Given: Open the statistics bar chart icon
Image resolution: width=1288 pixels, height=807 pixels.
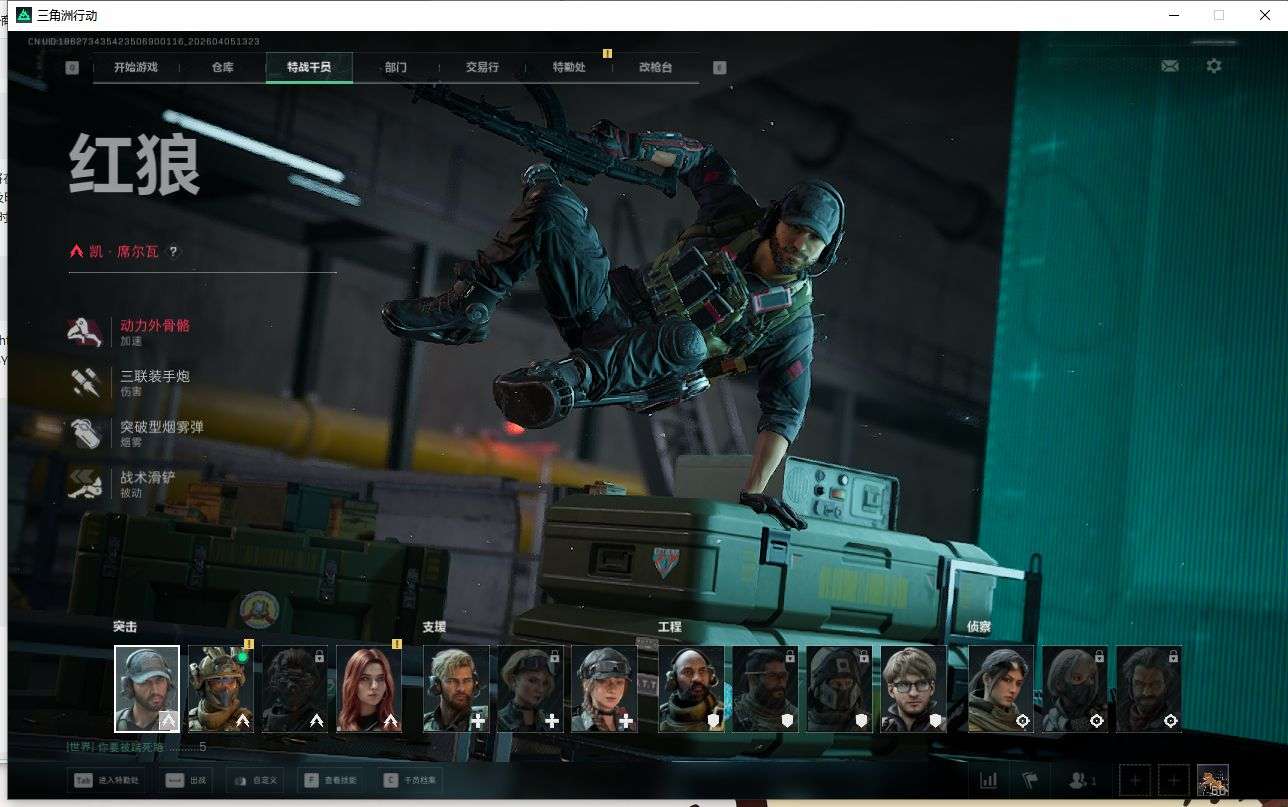Looking at the screenshot, I should coord(988,780).
